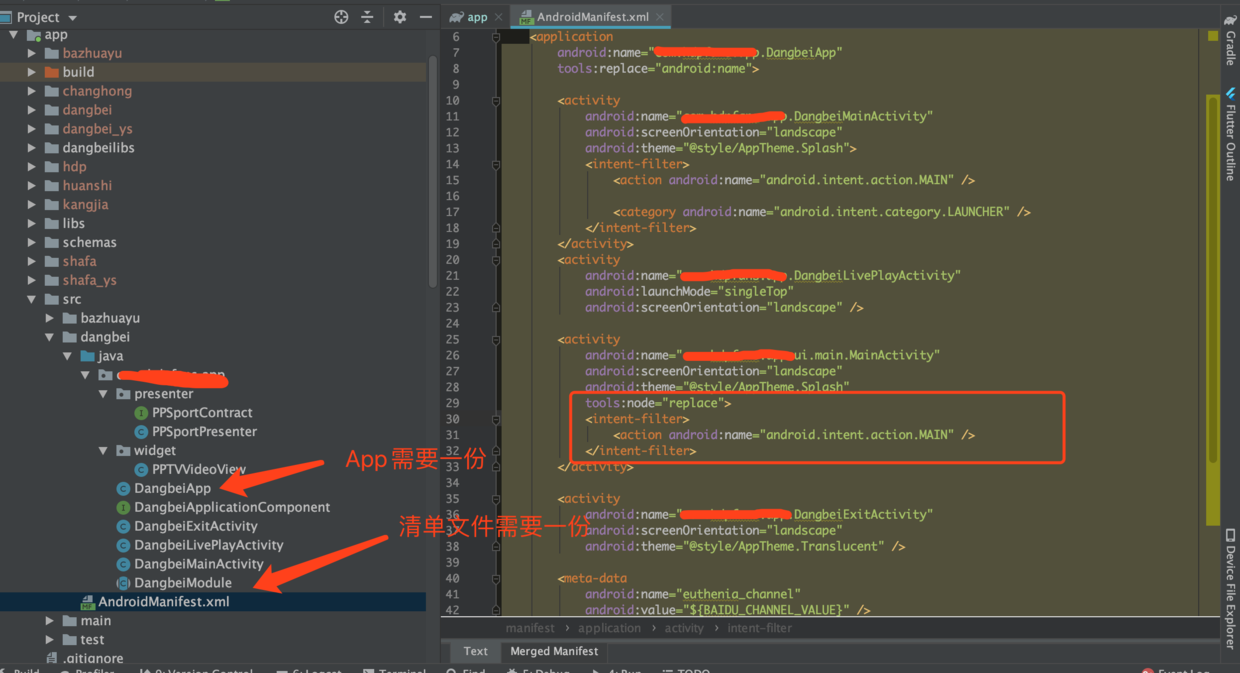Click the activity breadcrumb
This screenshot has height=673, width=1240.
(x=684, y=628)
